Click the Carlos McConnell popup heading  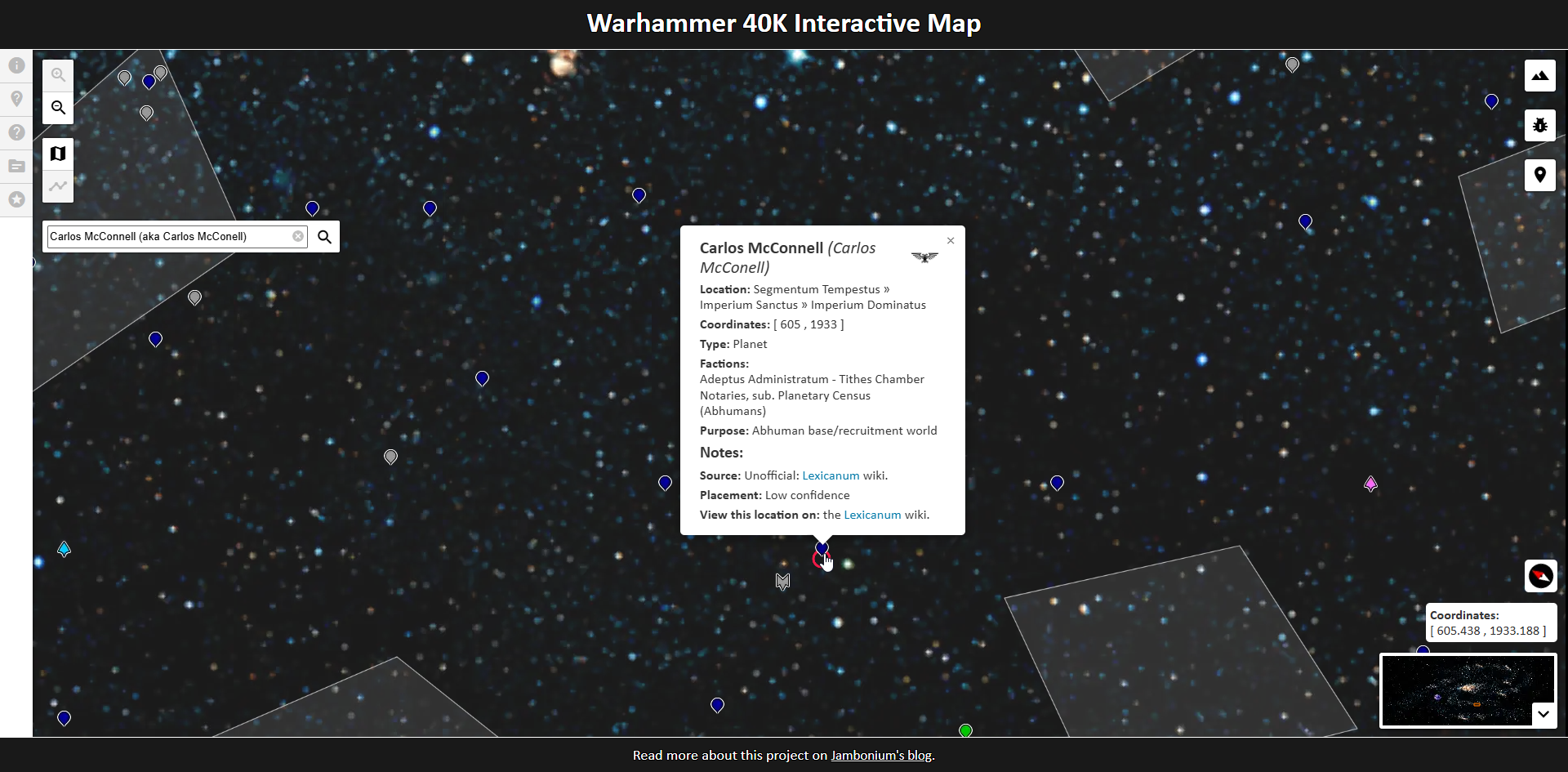[x=787, y=257]
